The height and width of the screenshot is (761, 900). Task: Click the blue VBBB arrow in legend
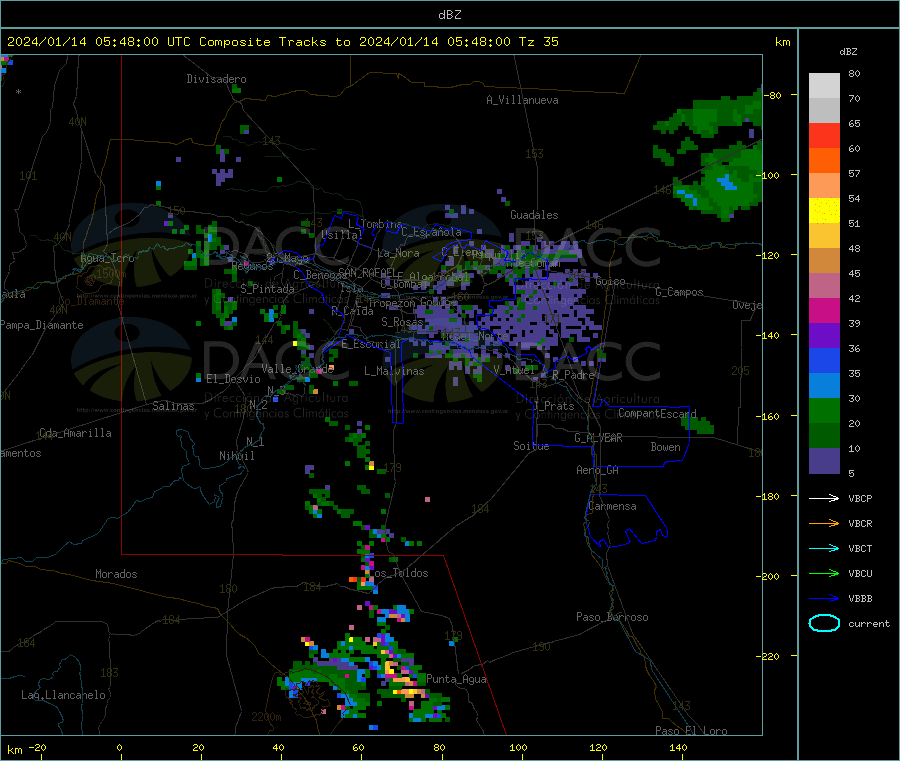click(824, 599)
